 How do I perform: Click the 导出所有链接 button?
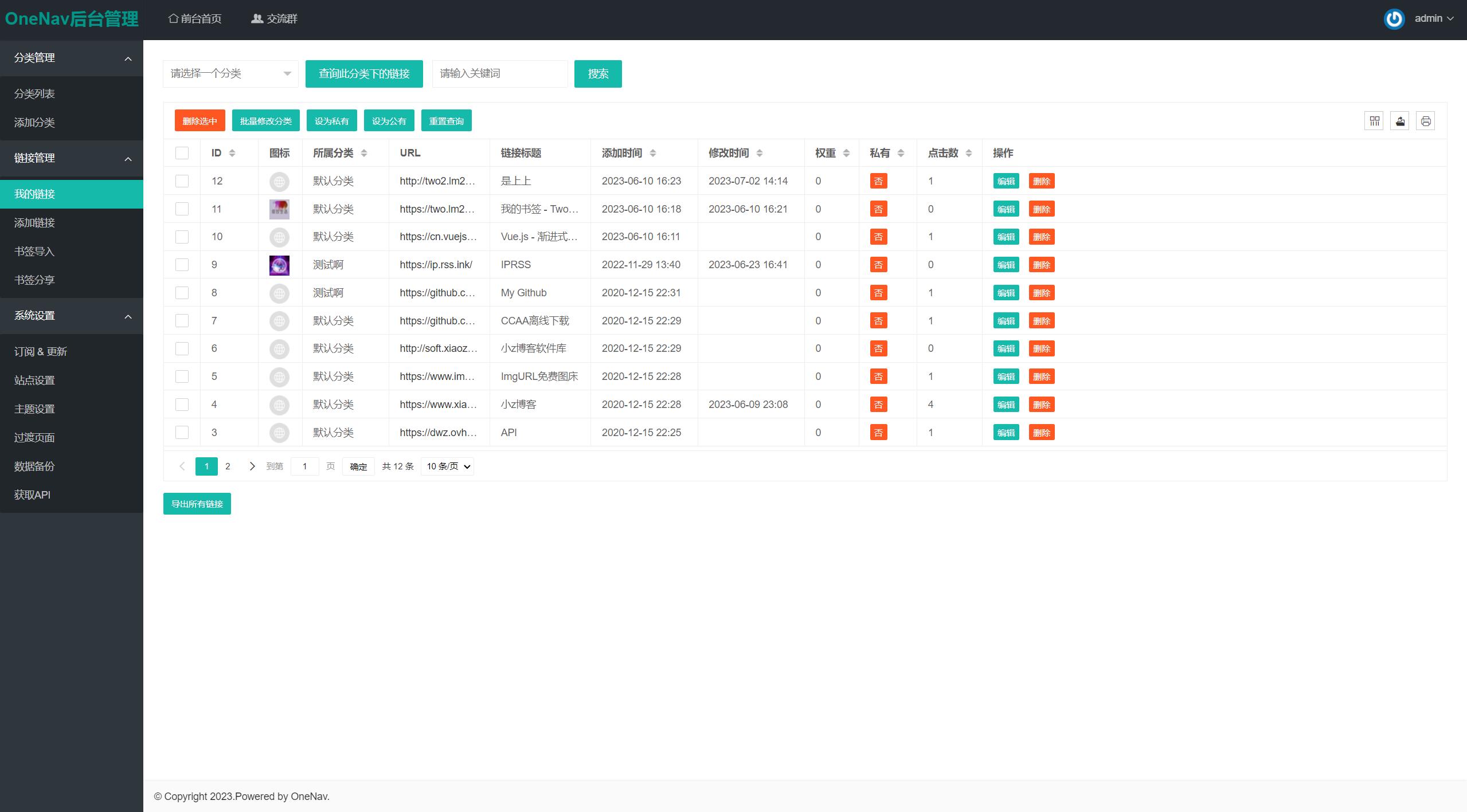pos(197,504)
